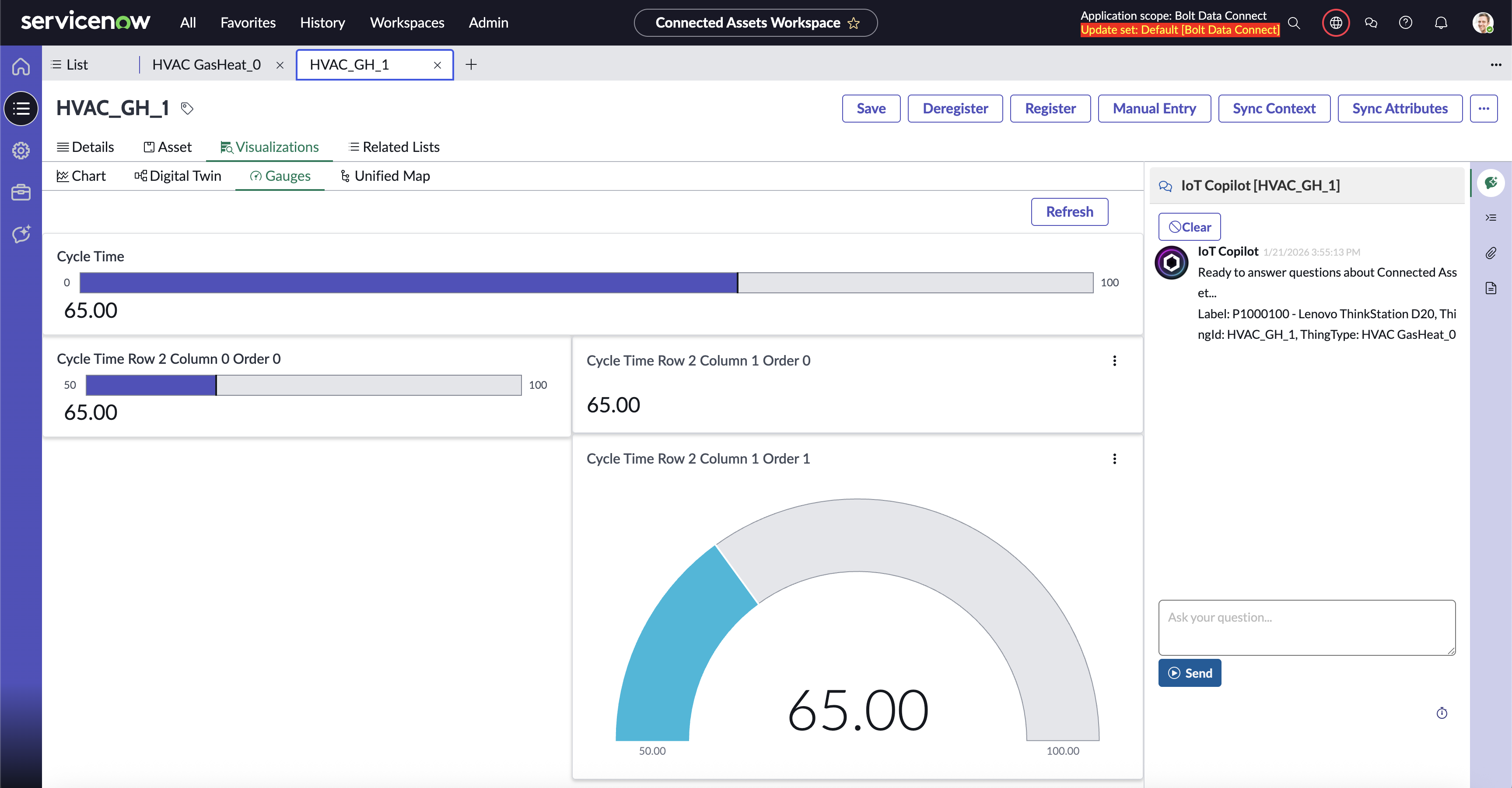Open global search magnifier icon
The width and height of the screenshot is (1512, 788).
tap(1294, 23)
